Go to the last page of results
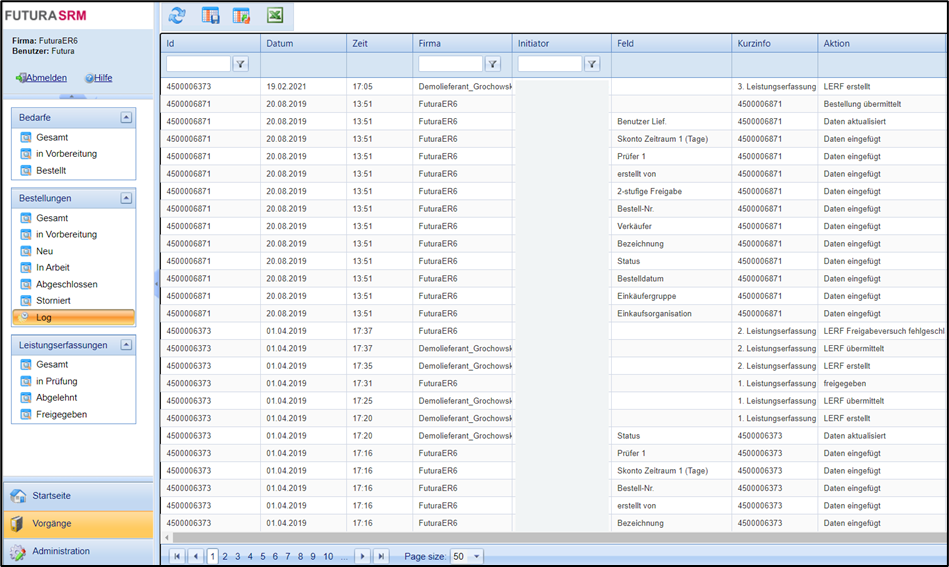The width and height of the screenshot is (949, 567). pos(381,556)
